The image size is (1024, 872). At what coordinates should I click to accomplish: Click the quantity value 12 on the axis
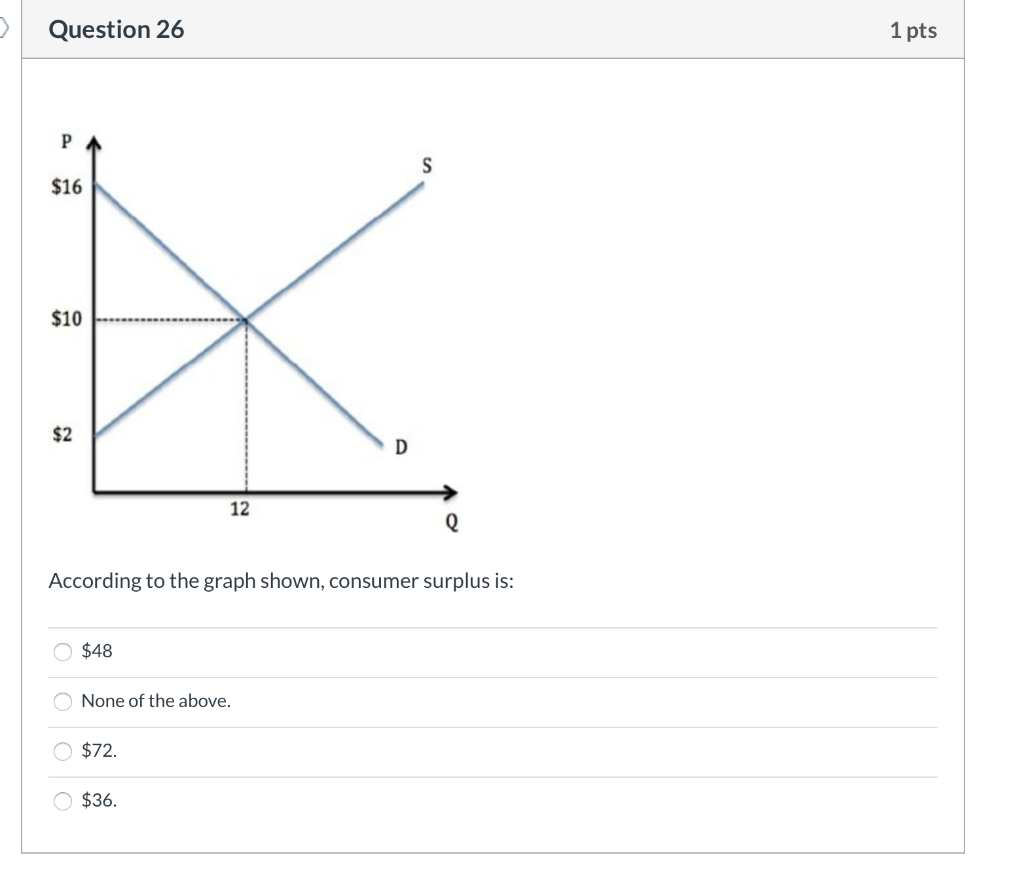pyautogui.click(x=240, y=508)
